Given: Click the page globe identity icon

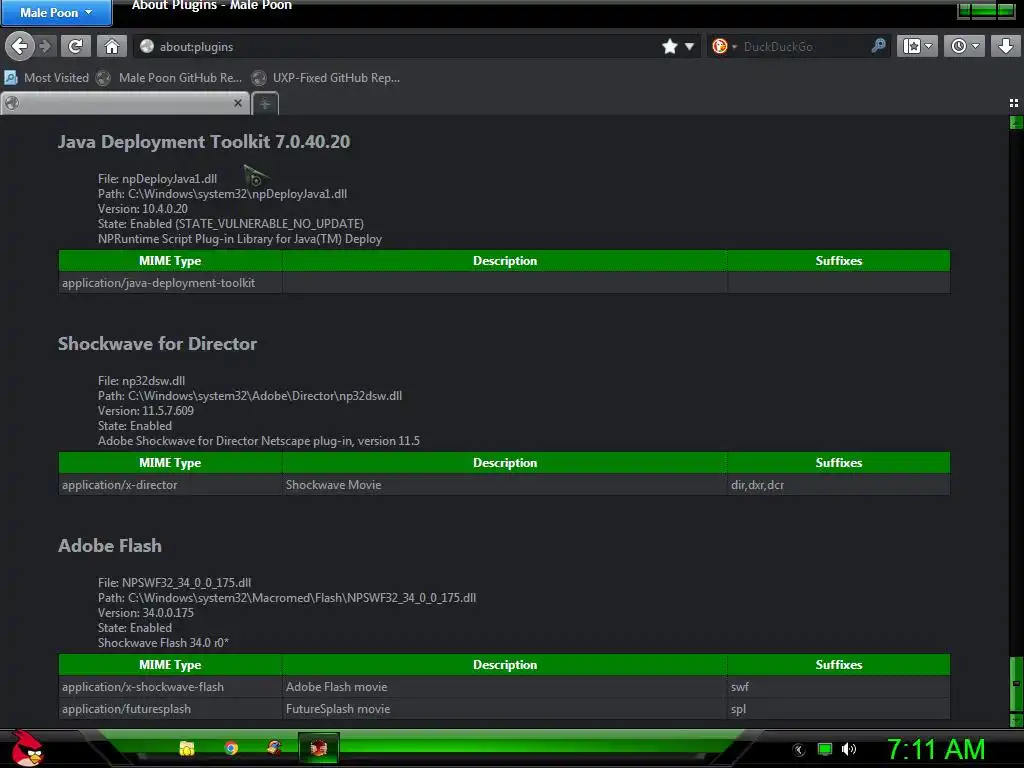Looking at the screenshot, I should click(147, 46).
